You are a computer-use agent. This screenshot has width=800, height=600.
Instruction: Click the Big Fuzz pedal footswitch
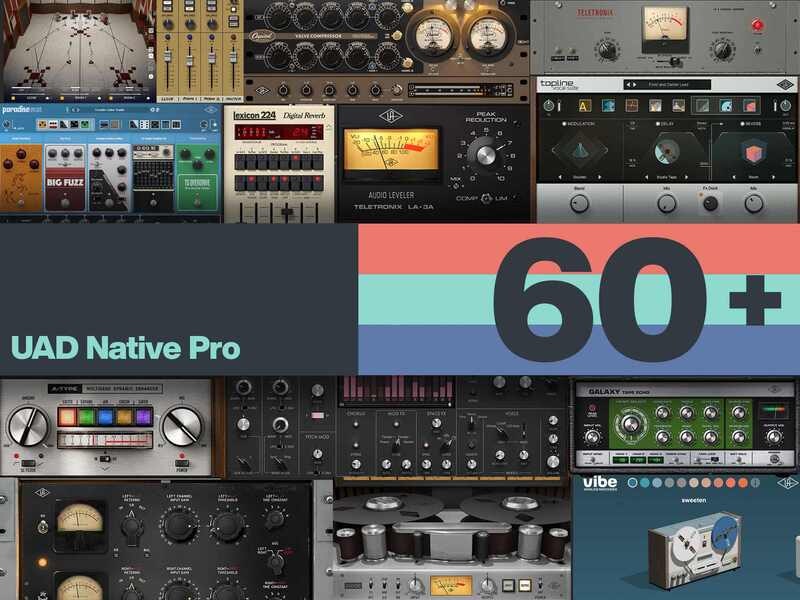(x=64, y=203)
